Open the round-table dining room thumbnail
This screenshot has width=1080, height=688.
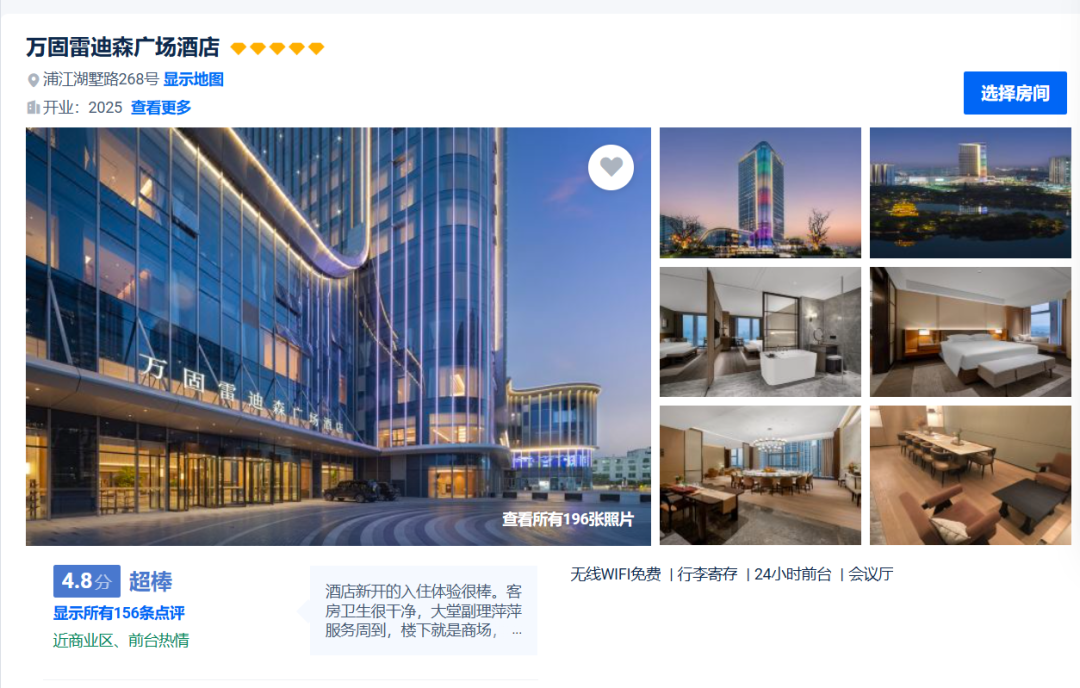coord(760,475)
